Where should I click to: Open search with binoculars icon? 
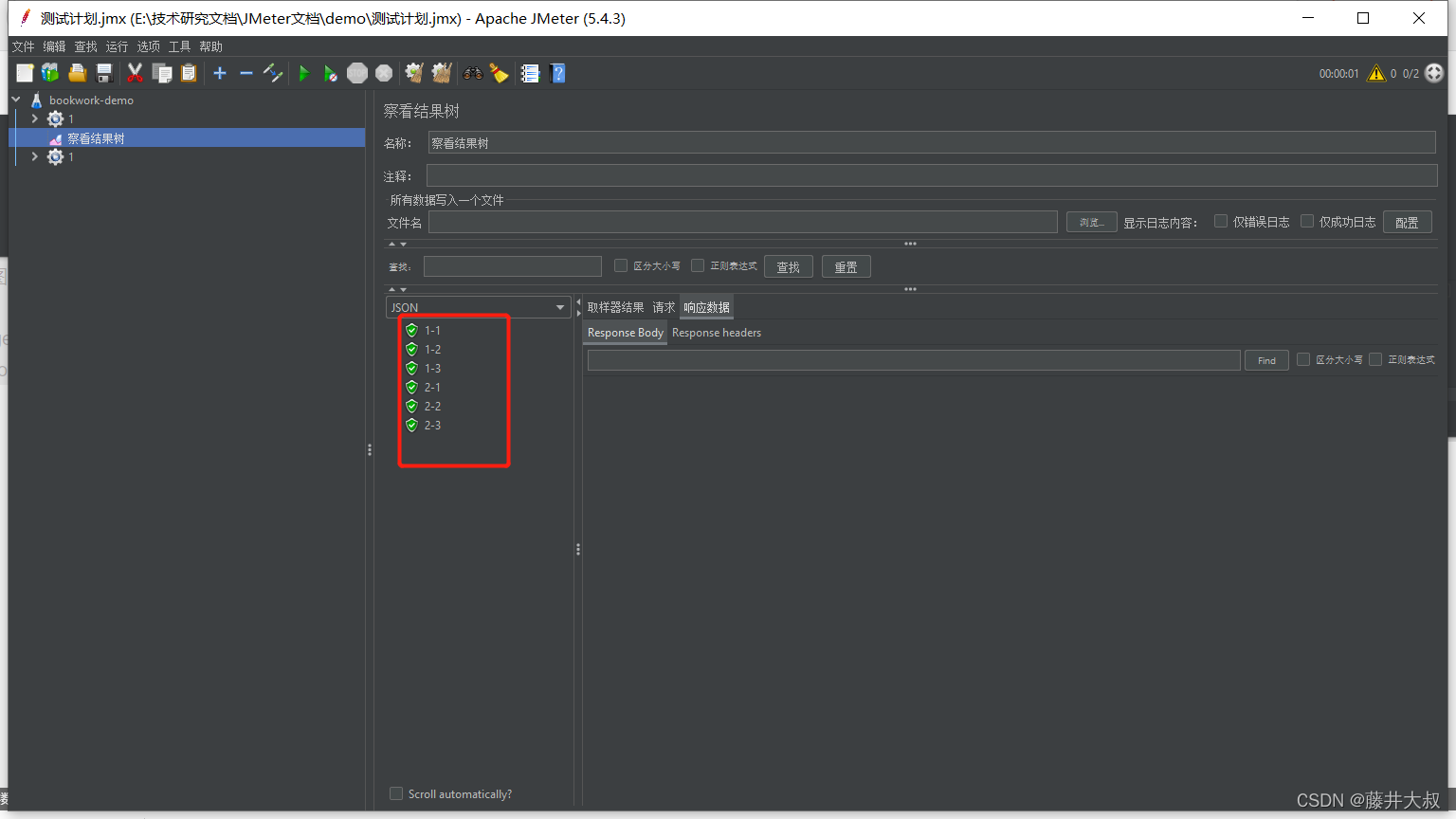pyautogui.click(x=472, y=73)
